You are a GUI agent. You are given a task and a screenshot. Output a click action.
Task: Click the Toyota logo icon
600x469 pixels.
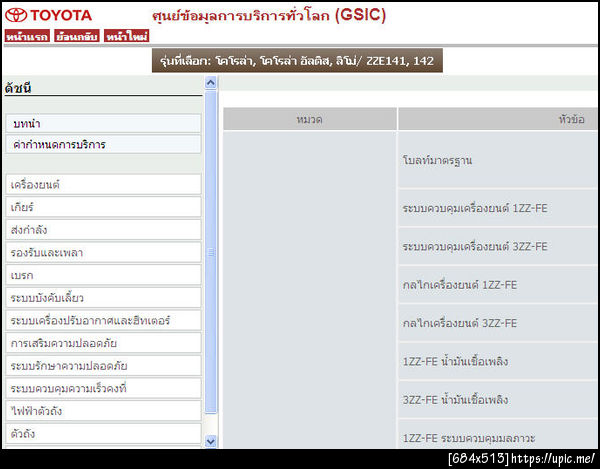click(x=16, y=15)
